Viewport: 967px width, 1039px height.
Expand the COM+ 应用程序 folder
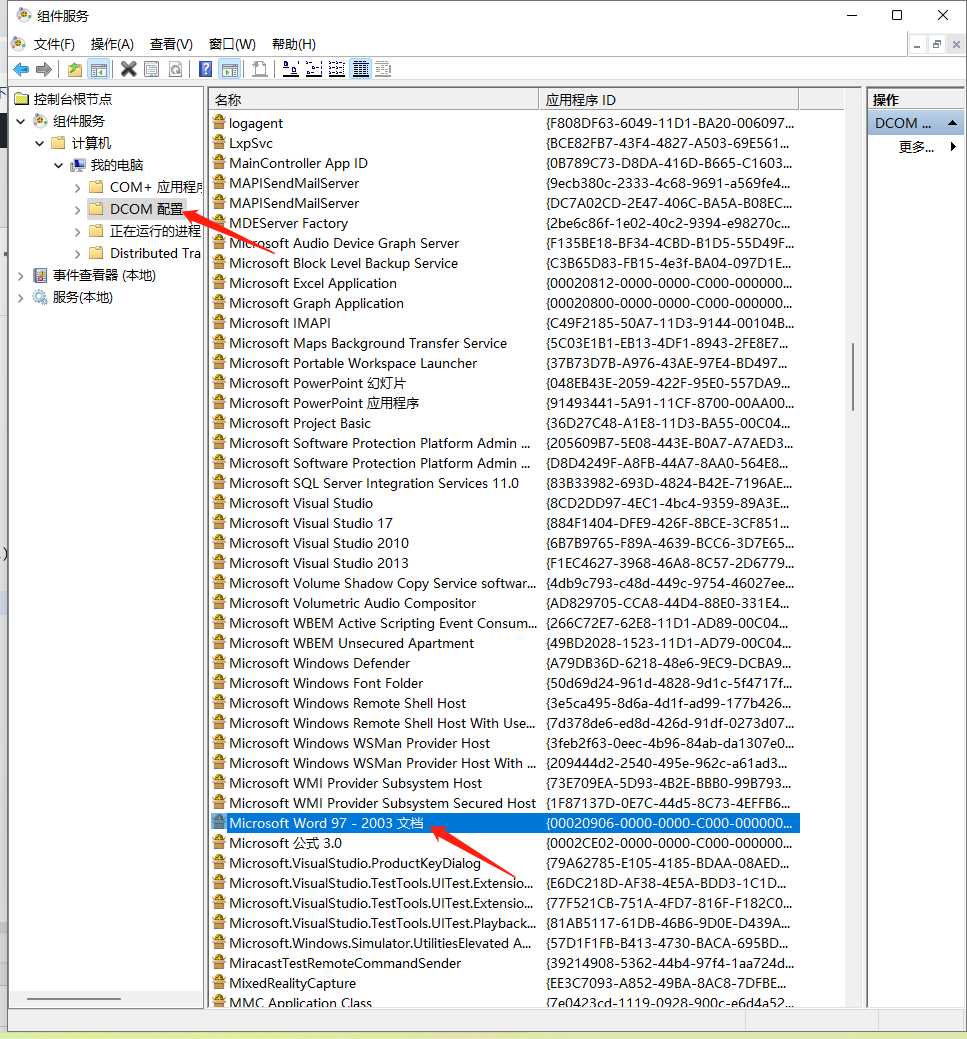[78, 188]
